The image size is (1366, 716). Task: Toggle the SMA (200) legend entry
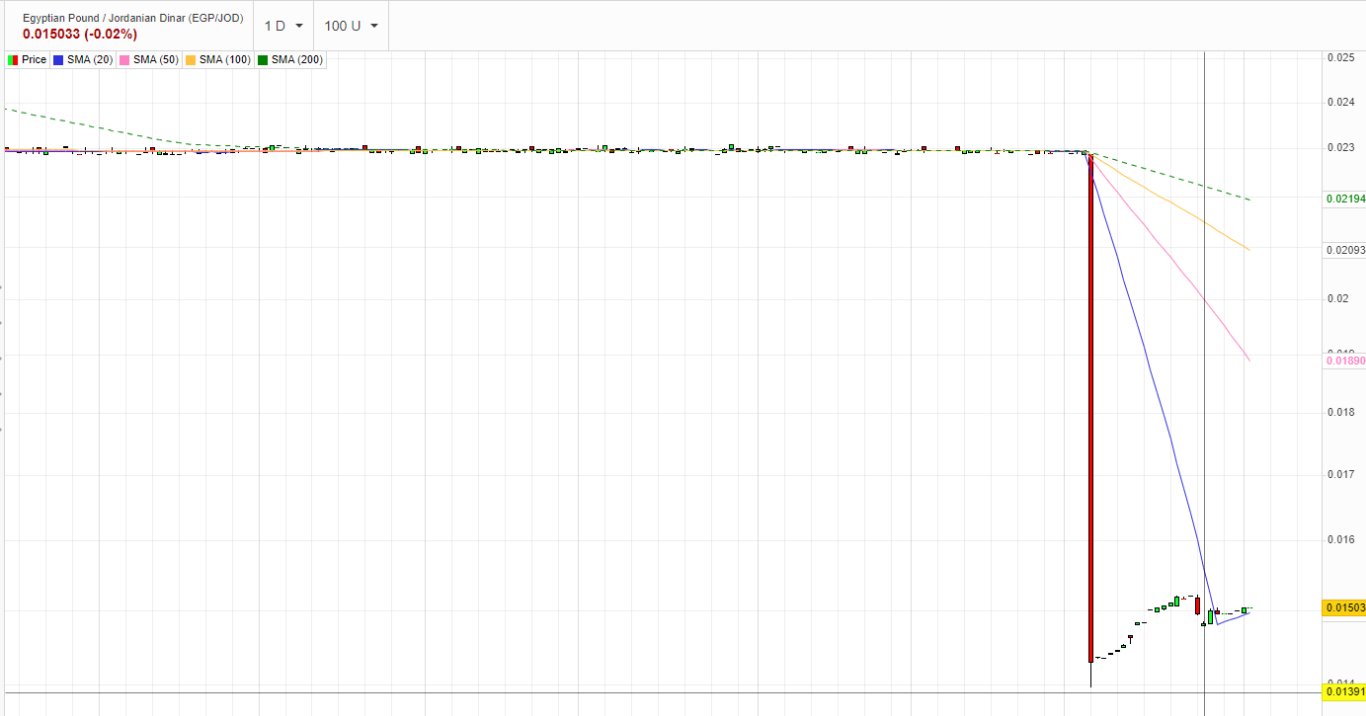[290, 60]
